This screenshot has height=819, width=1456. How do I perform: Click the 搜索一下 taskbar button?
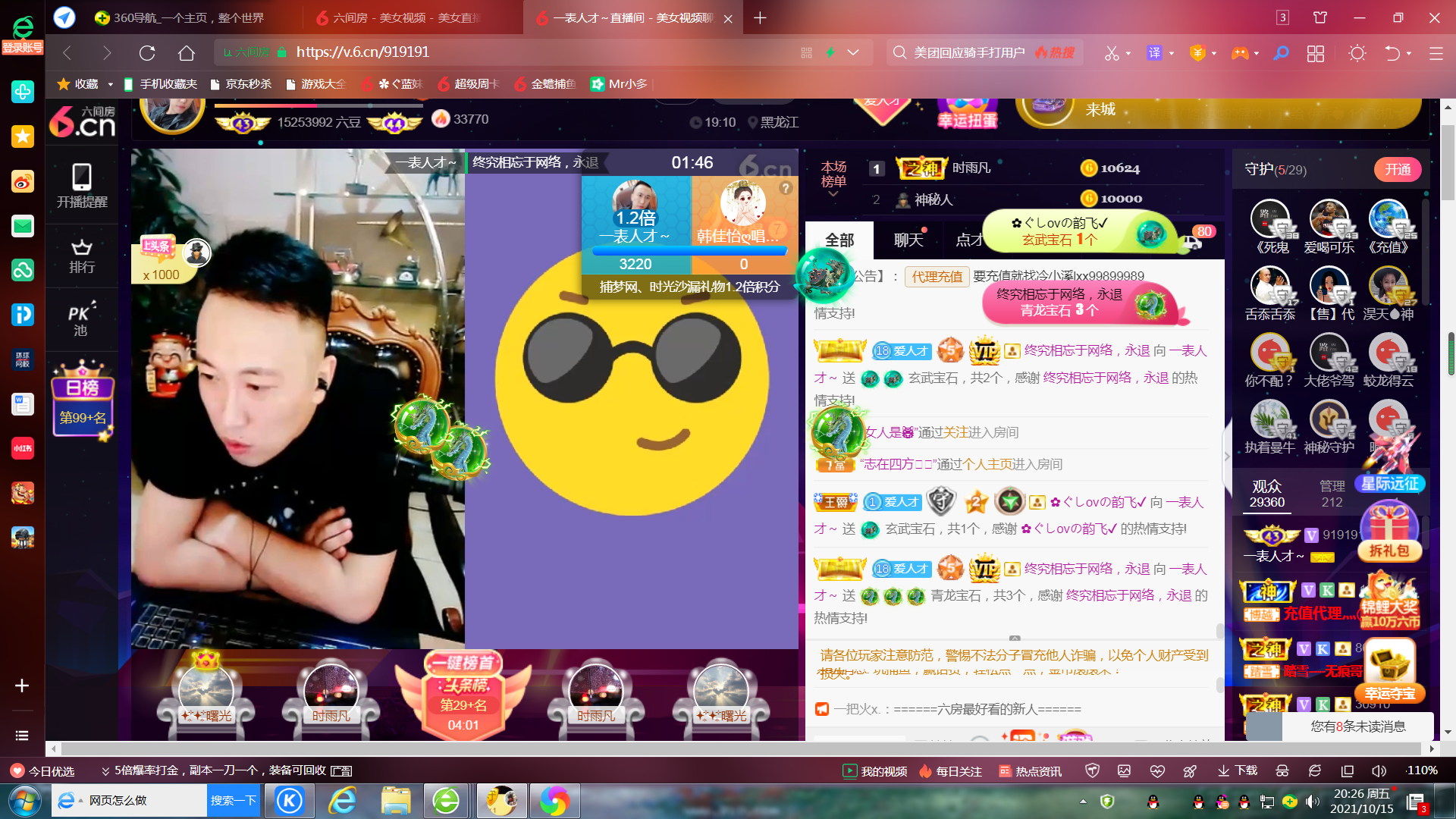pos(234,801)
